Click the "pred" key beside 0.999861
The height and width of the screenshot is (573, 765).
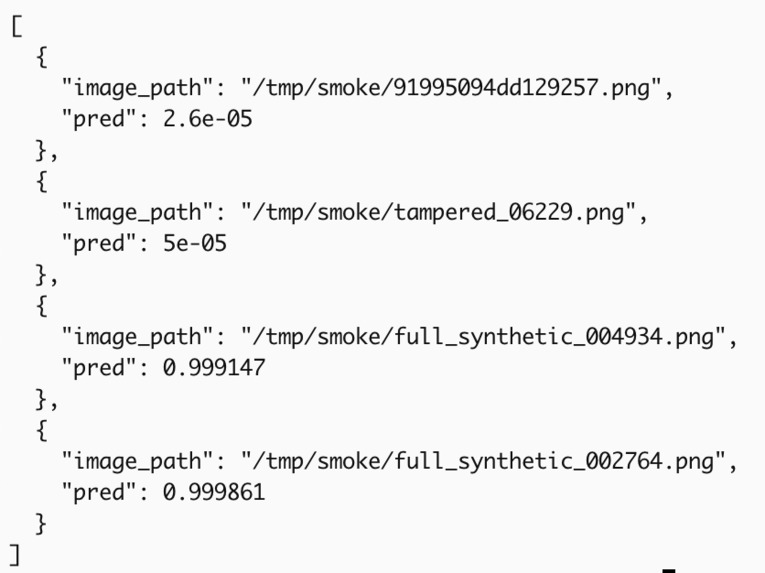[99, 493]
